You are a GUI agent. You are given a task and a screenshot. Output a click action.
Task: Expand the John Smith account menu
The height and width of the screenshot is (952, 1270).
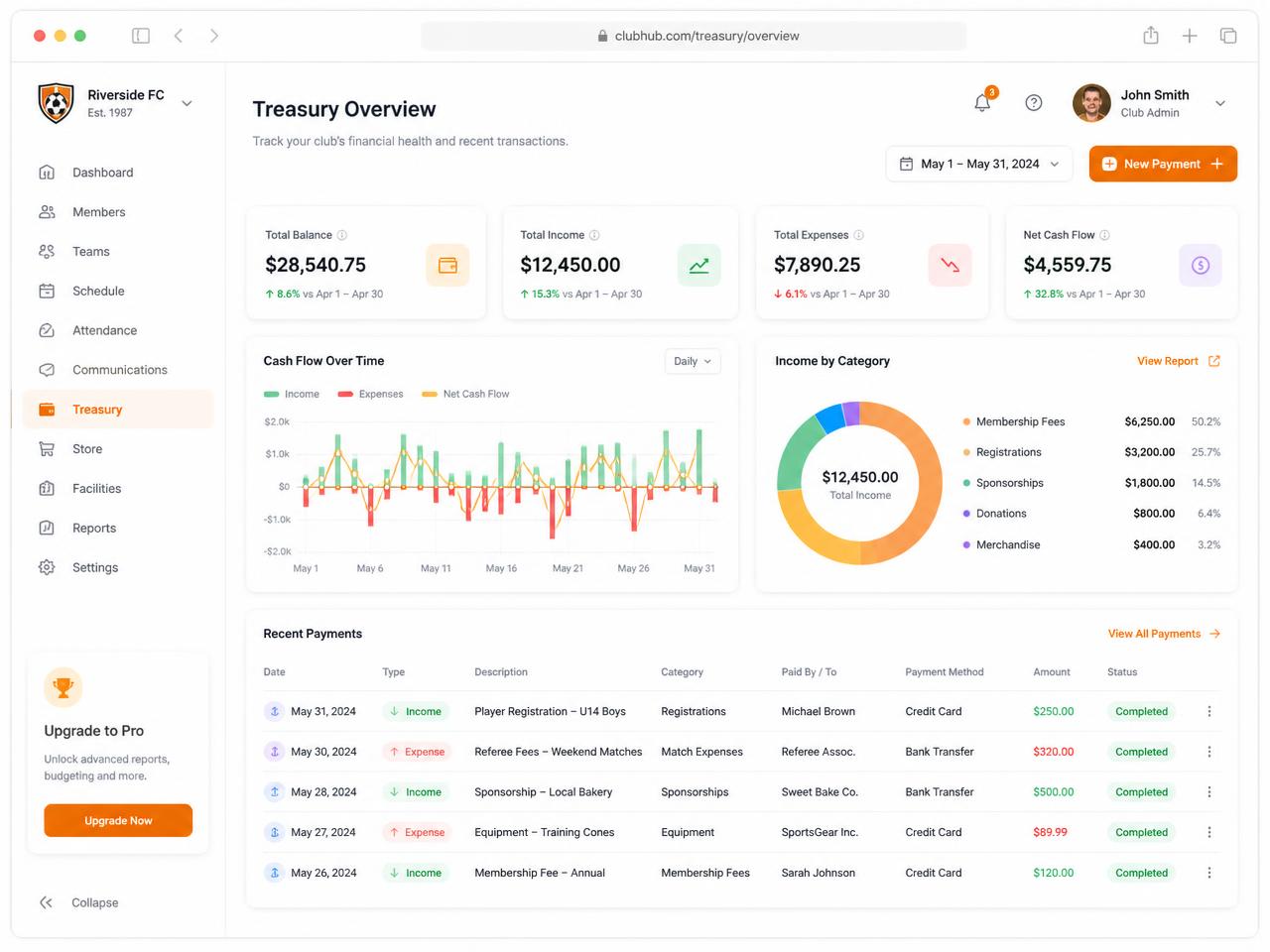coord(1220,103)
